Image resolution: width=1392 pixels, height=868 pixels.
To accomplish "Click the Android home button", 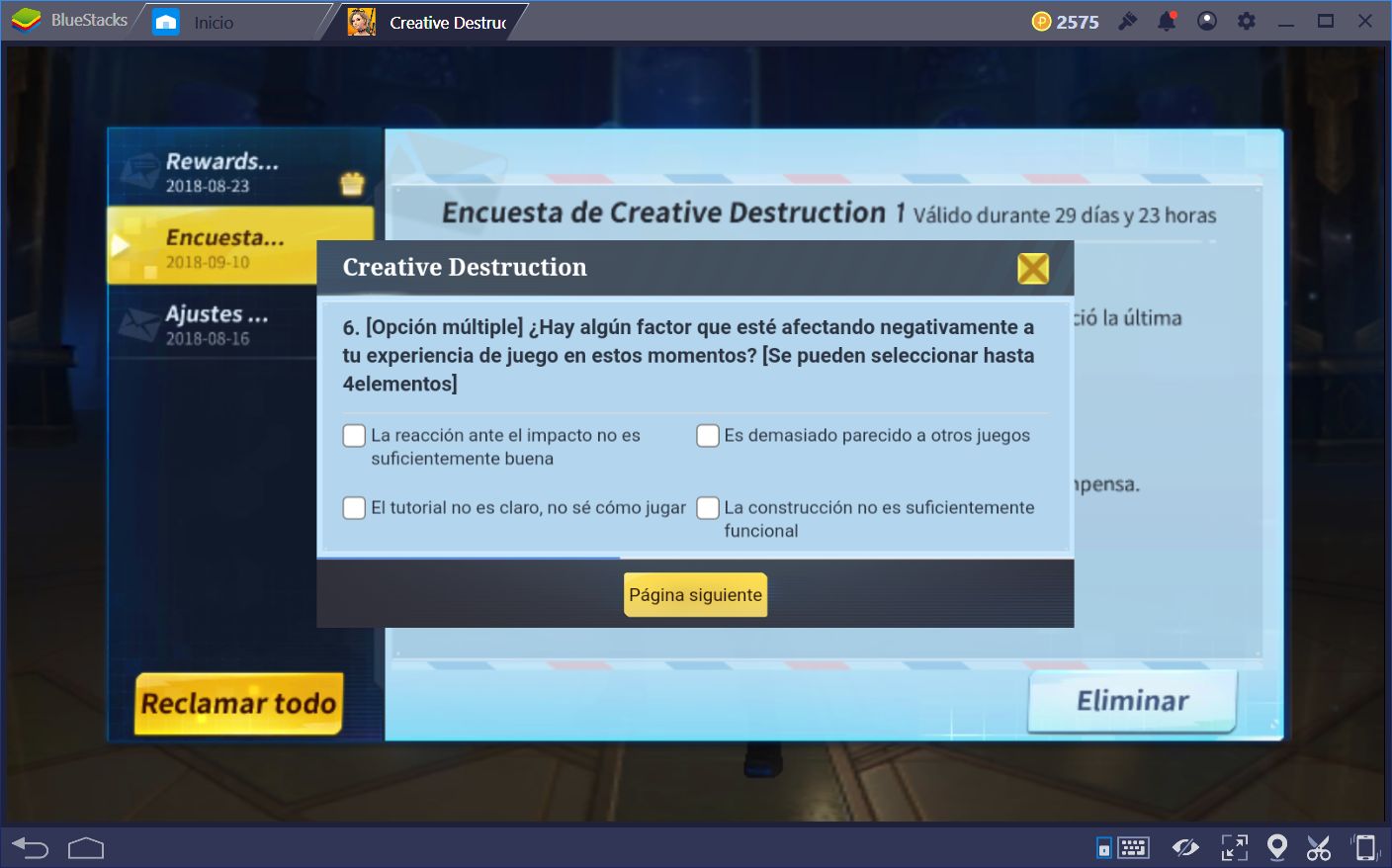I will [86, 847].
